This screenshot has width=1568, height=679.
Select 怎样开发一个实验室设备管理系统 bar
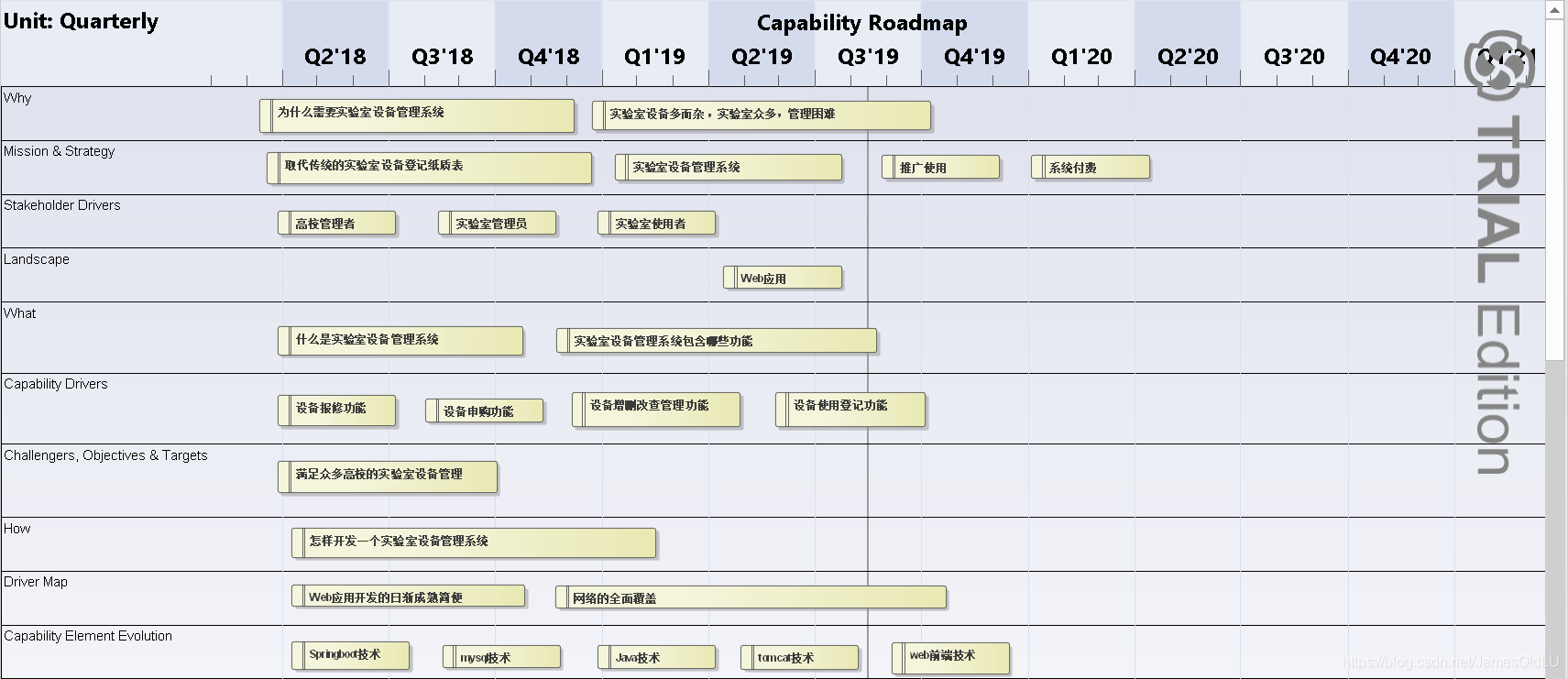474,542
